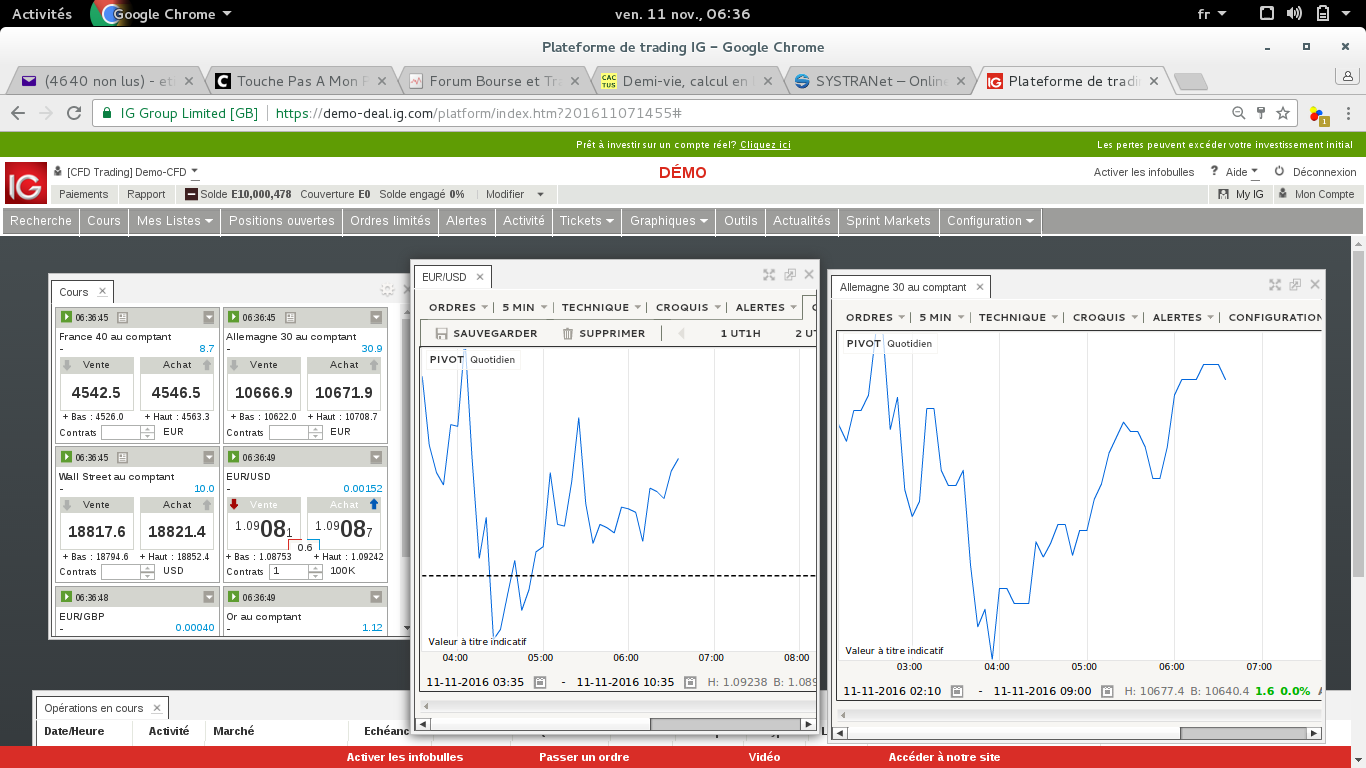Open end date calendar in EUR/USD chart
The height and width of the screenshot is (768, 1366).
pos(690,682)
